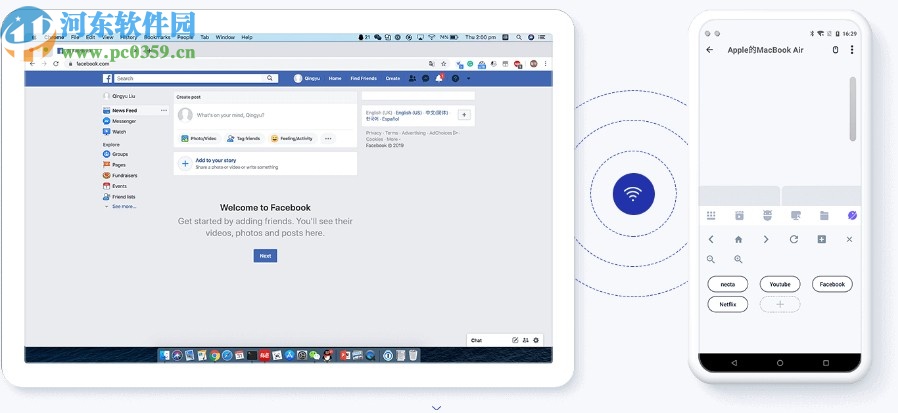
Task: Open the screen mirror tab on phone
Action: click(795, 215)
